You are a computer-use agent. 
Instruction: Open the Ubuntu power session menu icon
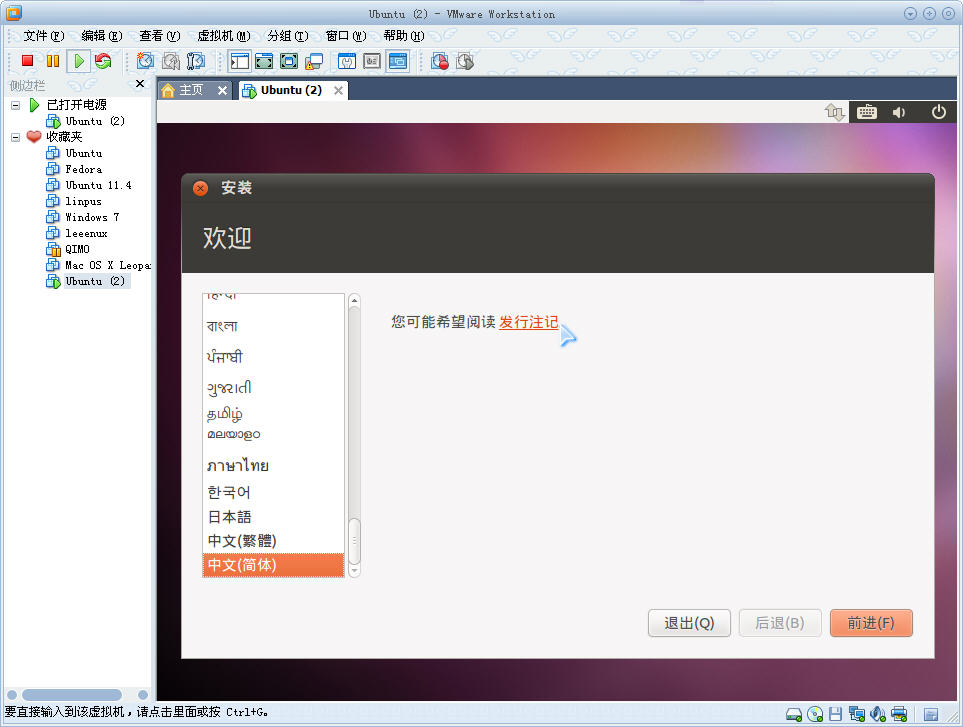click(x=938, y=112)
